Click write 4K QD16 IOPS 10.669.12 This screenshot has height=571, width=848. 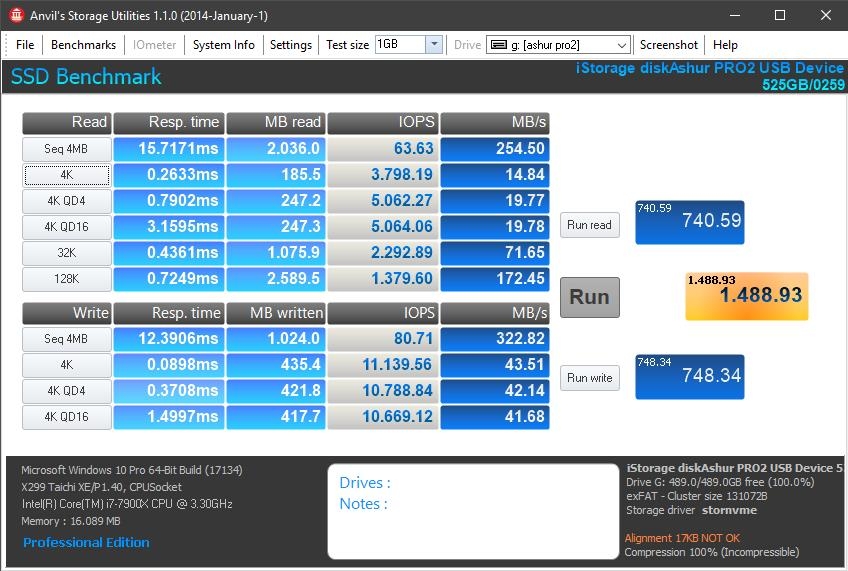click(x=383, y=417)
